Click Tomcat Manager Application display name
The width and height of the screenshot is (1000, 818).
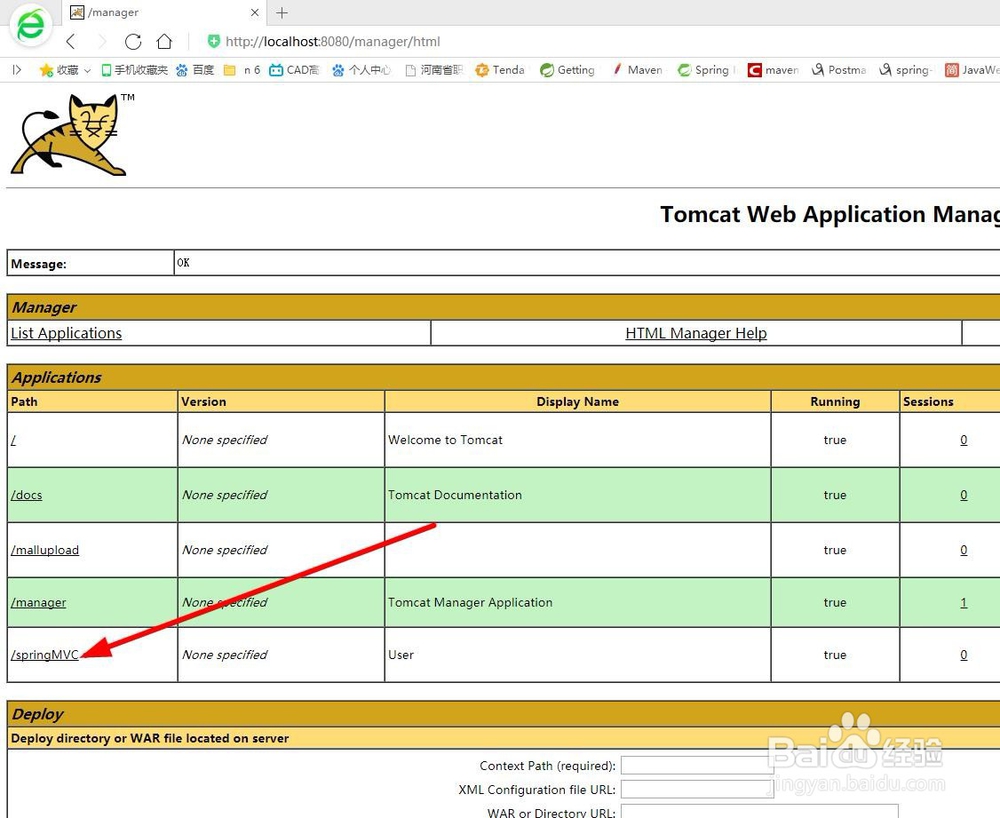coord(470,602)
